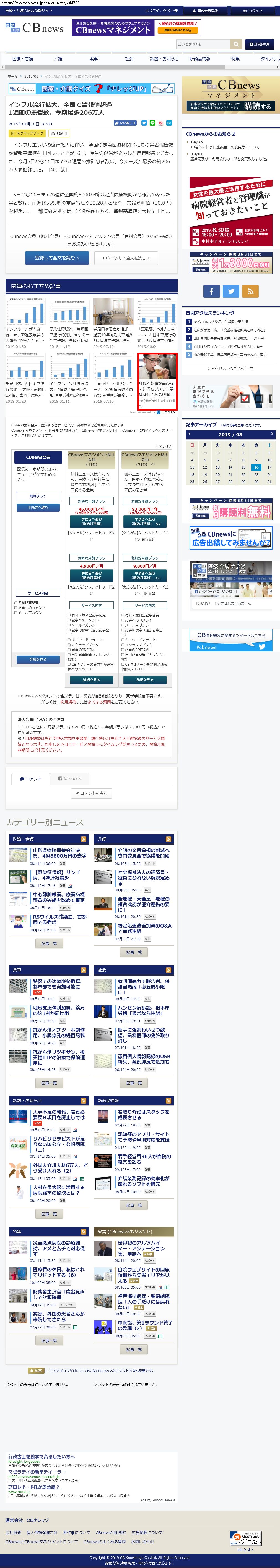280x1568 pixels.
Task: Go to next month in calendar
Action: (272, 434)
